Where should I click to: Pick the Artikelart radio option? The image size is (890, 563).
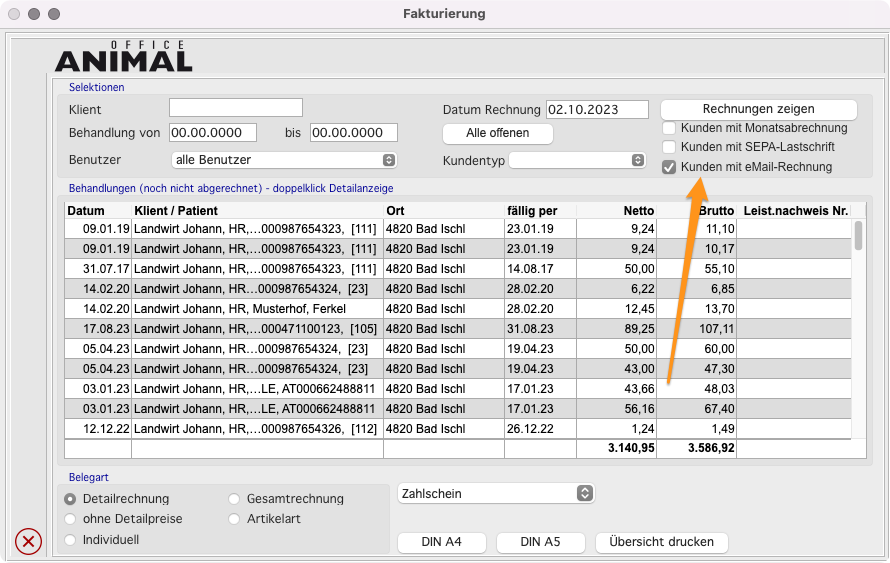coord(234,519)
